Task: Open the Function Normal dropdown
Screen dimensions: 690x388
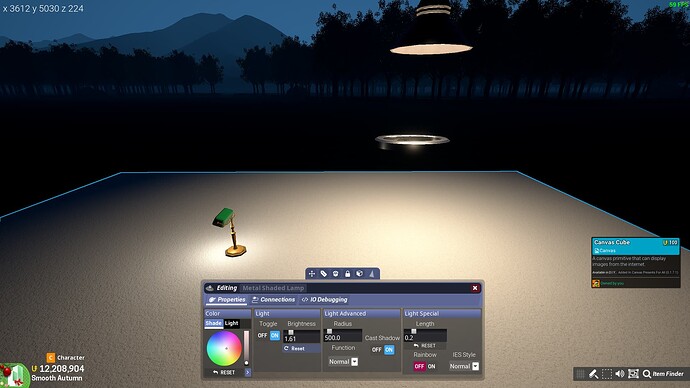Action: tap(343, 362)
